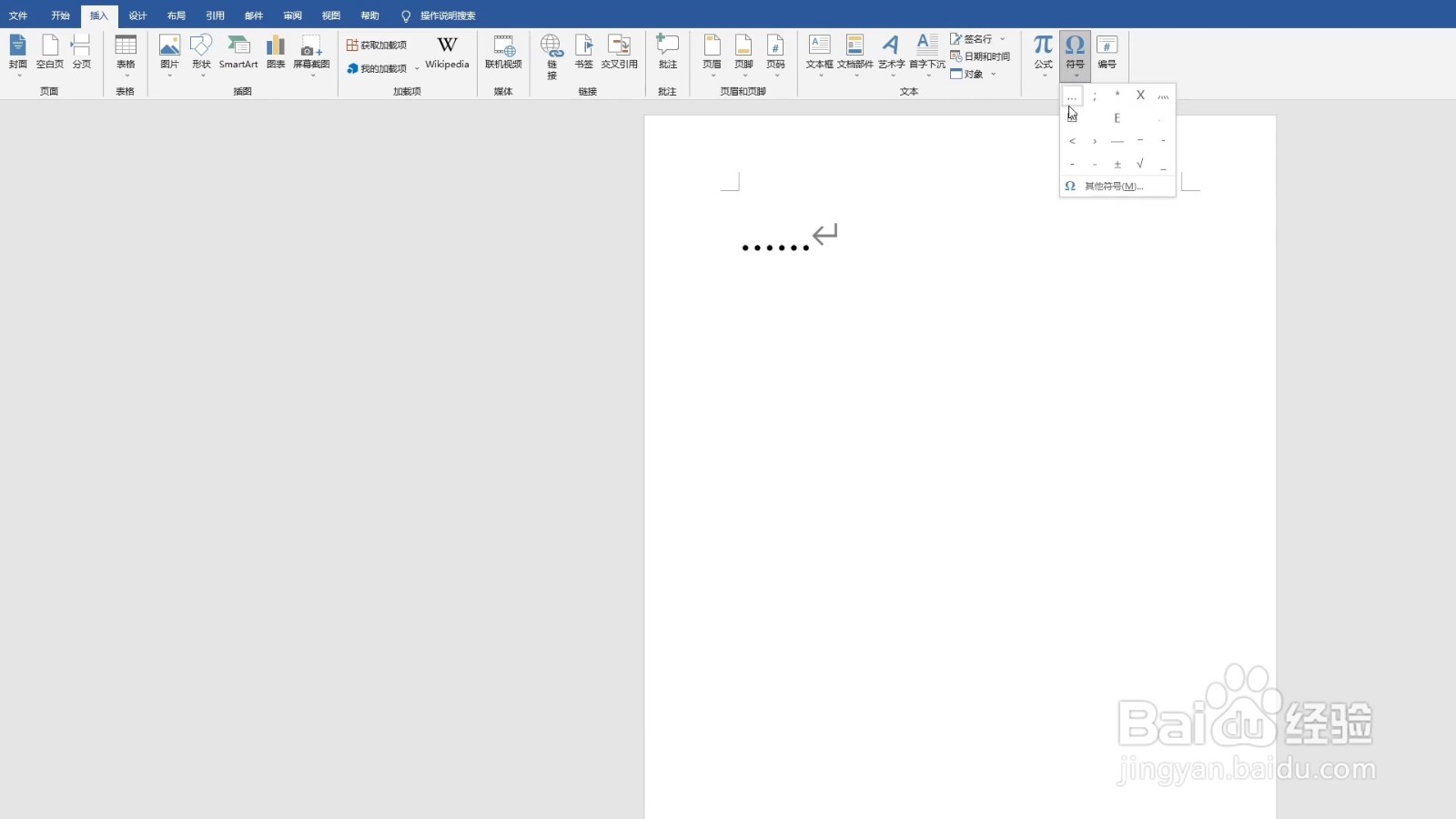Insert a bookmark (书签)
The image size is (1456, 819).
pyautogui.click(x=583, y=53)
